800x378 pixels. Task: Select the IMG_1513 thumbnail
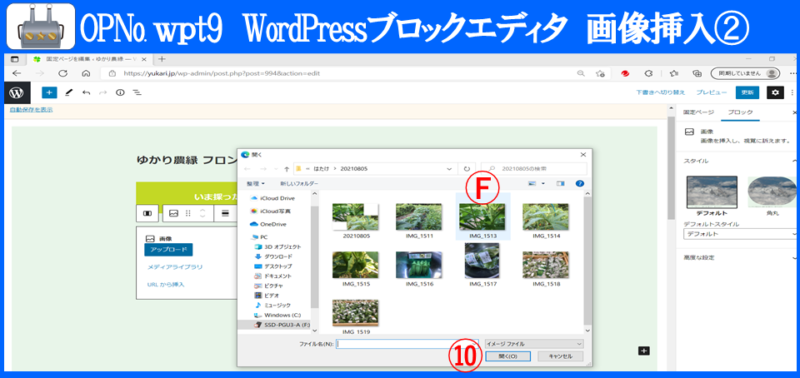pos(482,217)
